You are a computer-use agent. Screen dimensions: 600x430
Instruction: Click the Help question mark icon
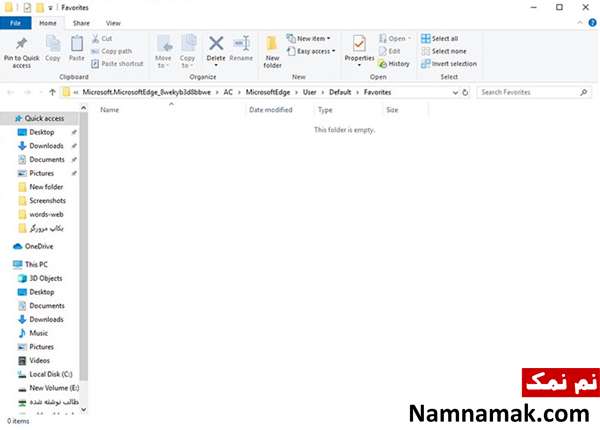(x=592, y=23)
